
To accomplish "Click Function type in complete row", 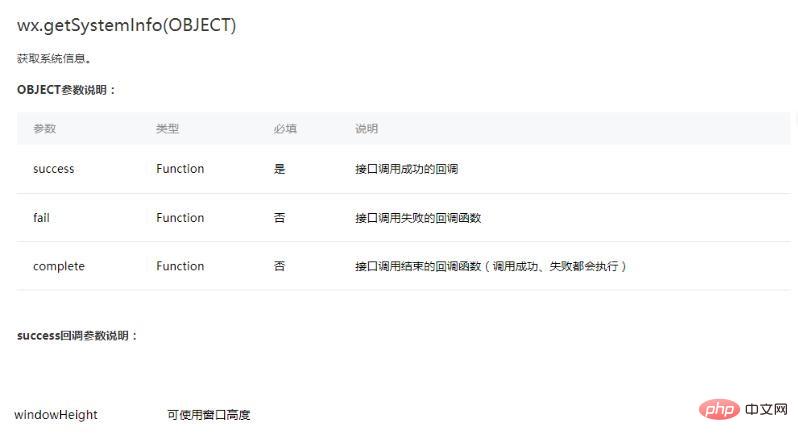I will point(180,266).
